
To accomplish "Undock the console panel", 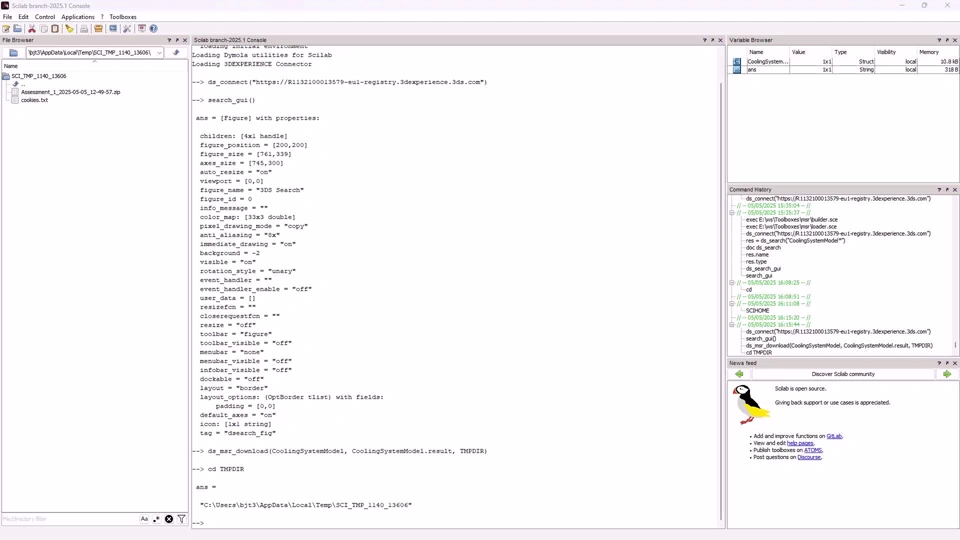I will (713, 40).
